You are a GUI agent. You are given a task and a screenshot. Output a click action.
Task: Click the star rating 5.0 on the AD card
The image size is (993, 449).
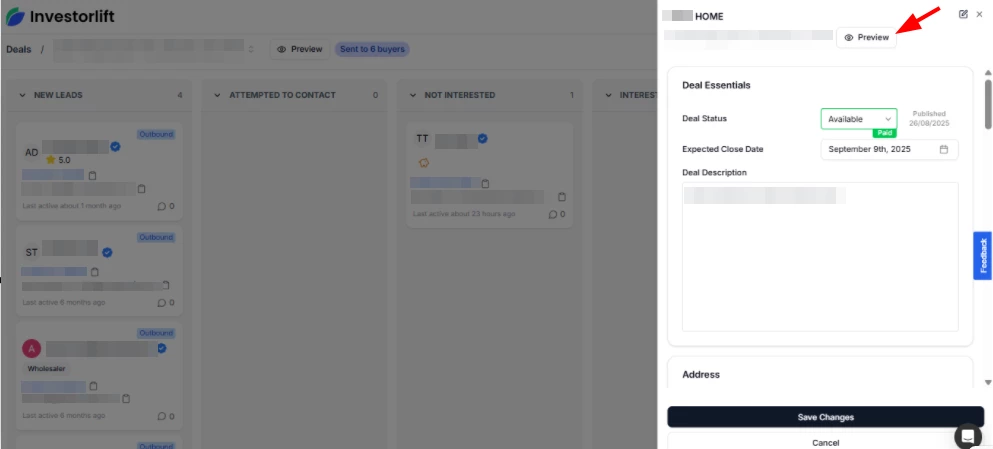(x=58, y=160)
